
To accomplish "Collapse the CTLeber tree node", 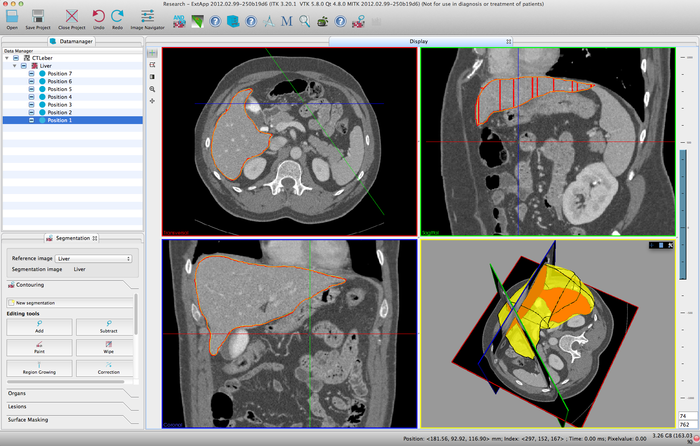I will [7, 58].
